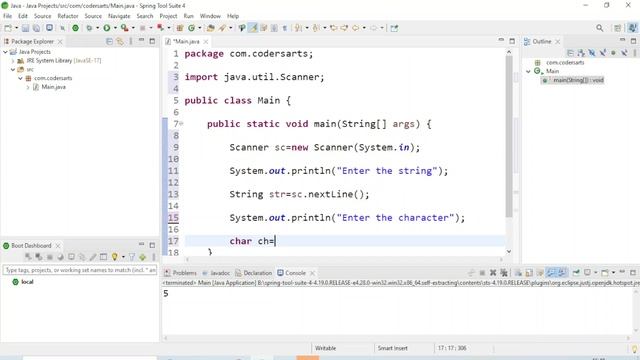Click the Debug bug icon
640x360 pixels.
[x=89, y=28]
